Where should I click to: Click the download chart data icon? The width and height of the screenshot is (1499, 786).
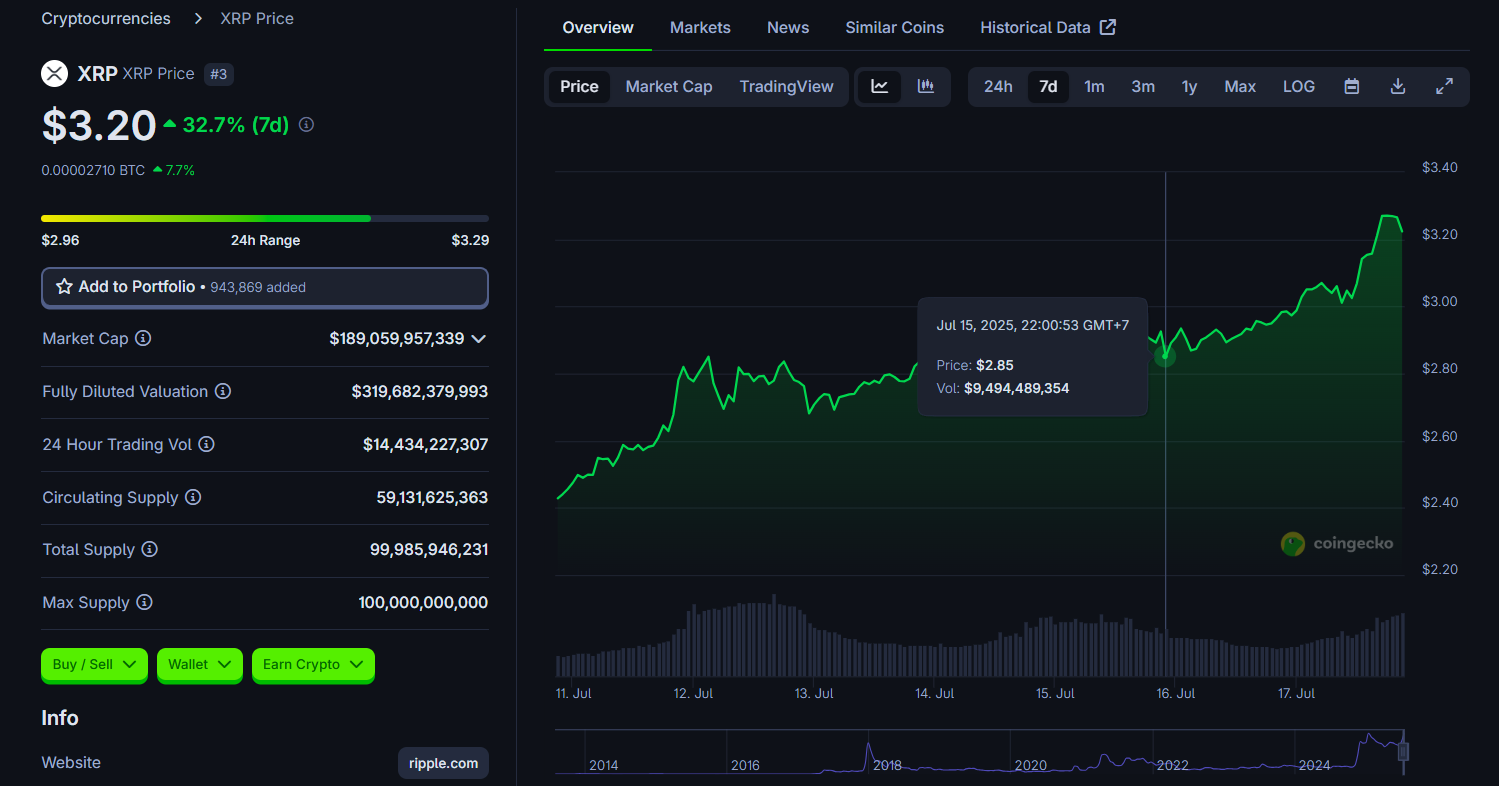click(x=1398, y=86)
